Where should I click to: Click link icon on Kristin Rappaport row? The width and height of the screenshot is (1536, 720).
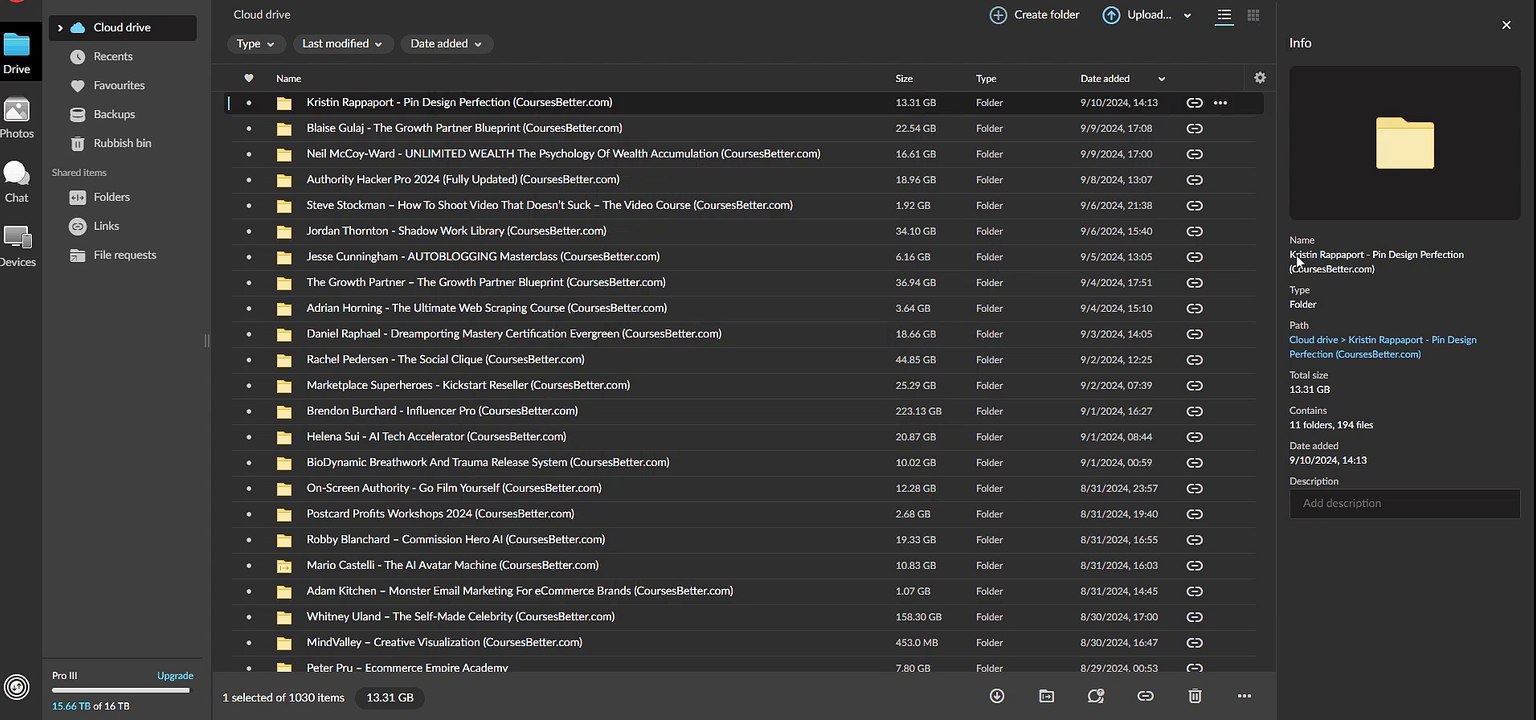[1194, 103]
